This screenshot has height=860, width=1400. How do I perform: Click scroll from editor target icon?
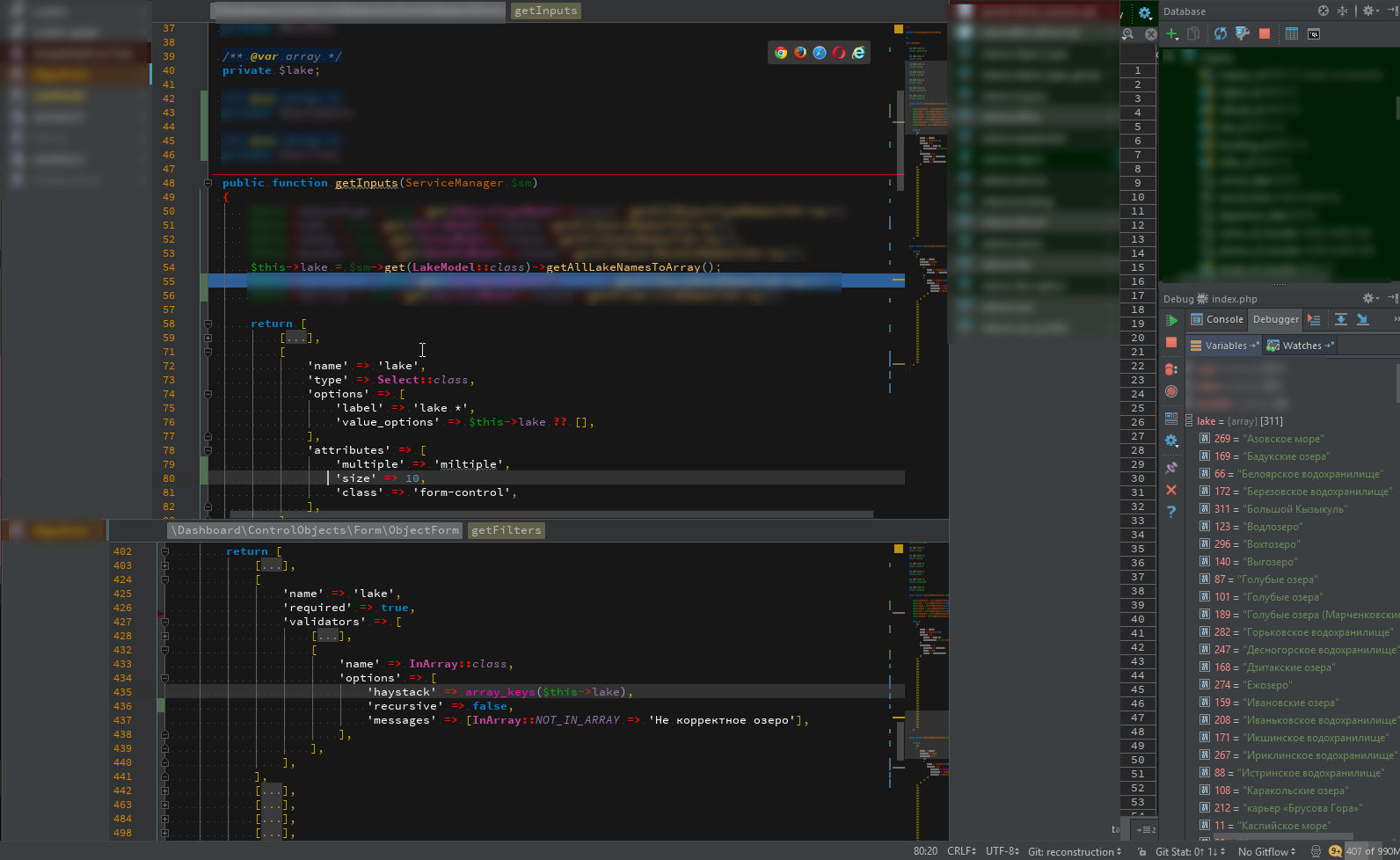click(x=1323, y=11)
